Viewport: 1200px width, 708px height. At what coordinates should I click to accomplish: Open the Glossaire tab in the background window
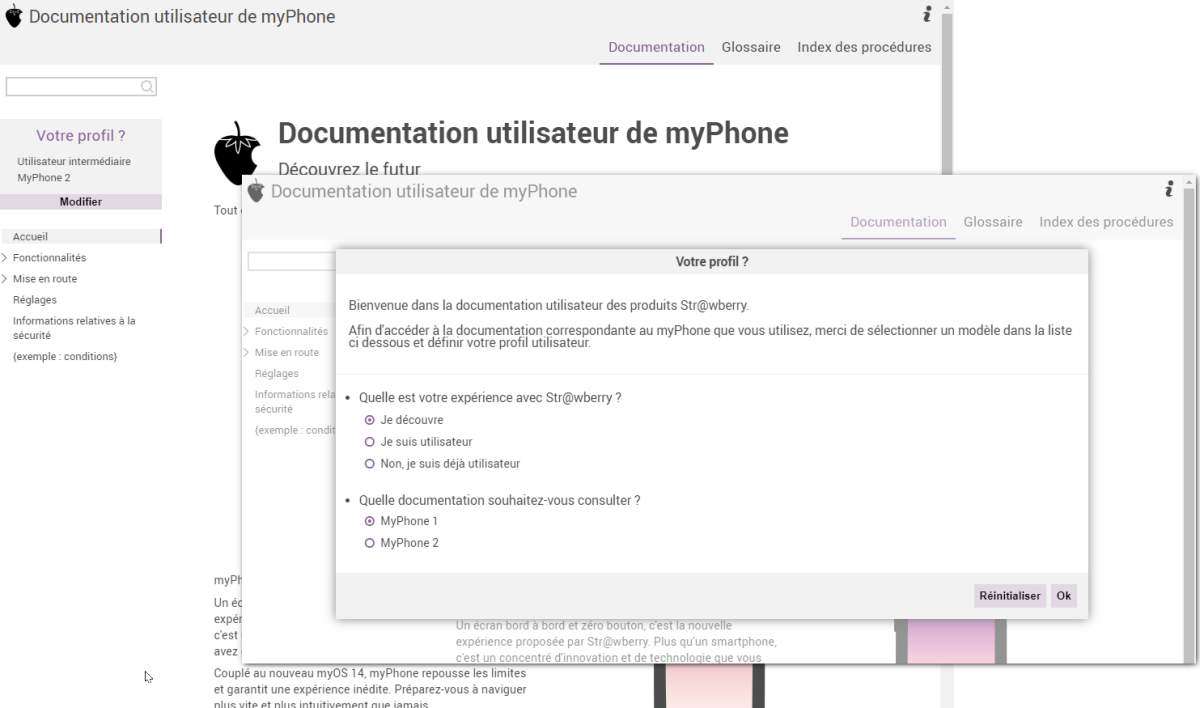(750, 47)
